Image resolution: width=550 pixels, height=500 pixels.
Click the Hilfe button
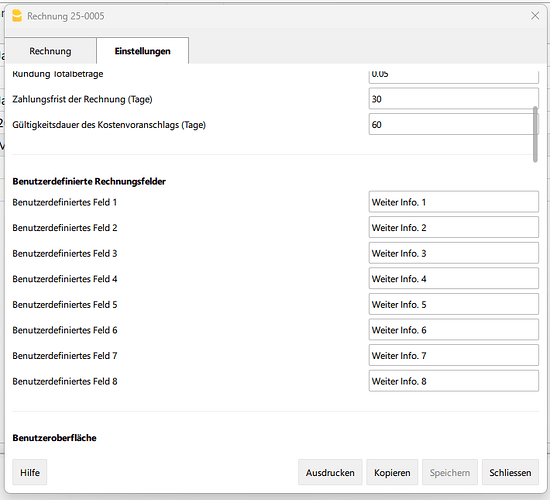(30, 473)
